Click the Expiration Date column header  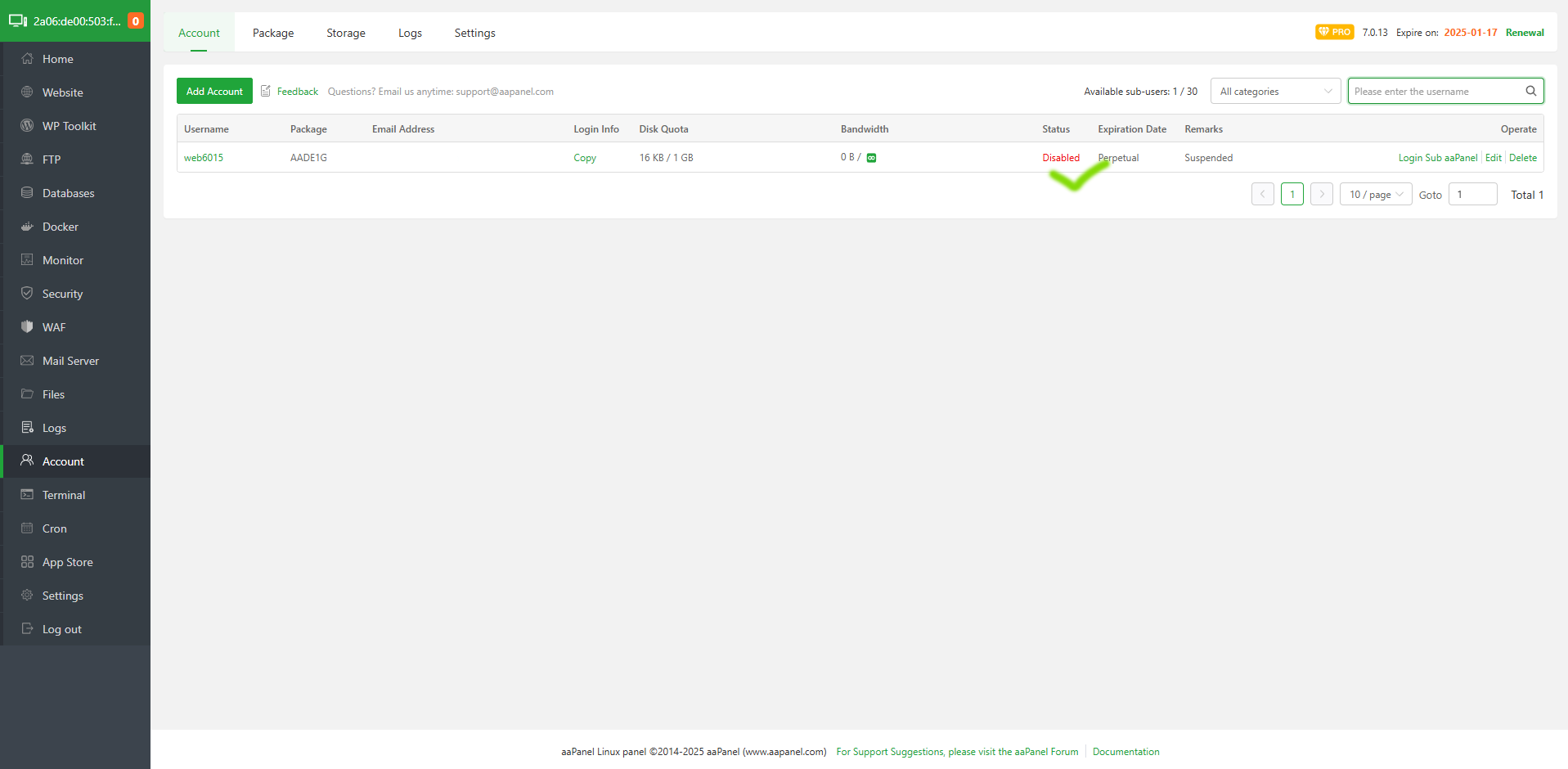1132,129
